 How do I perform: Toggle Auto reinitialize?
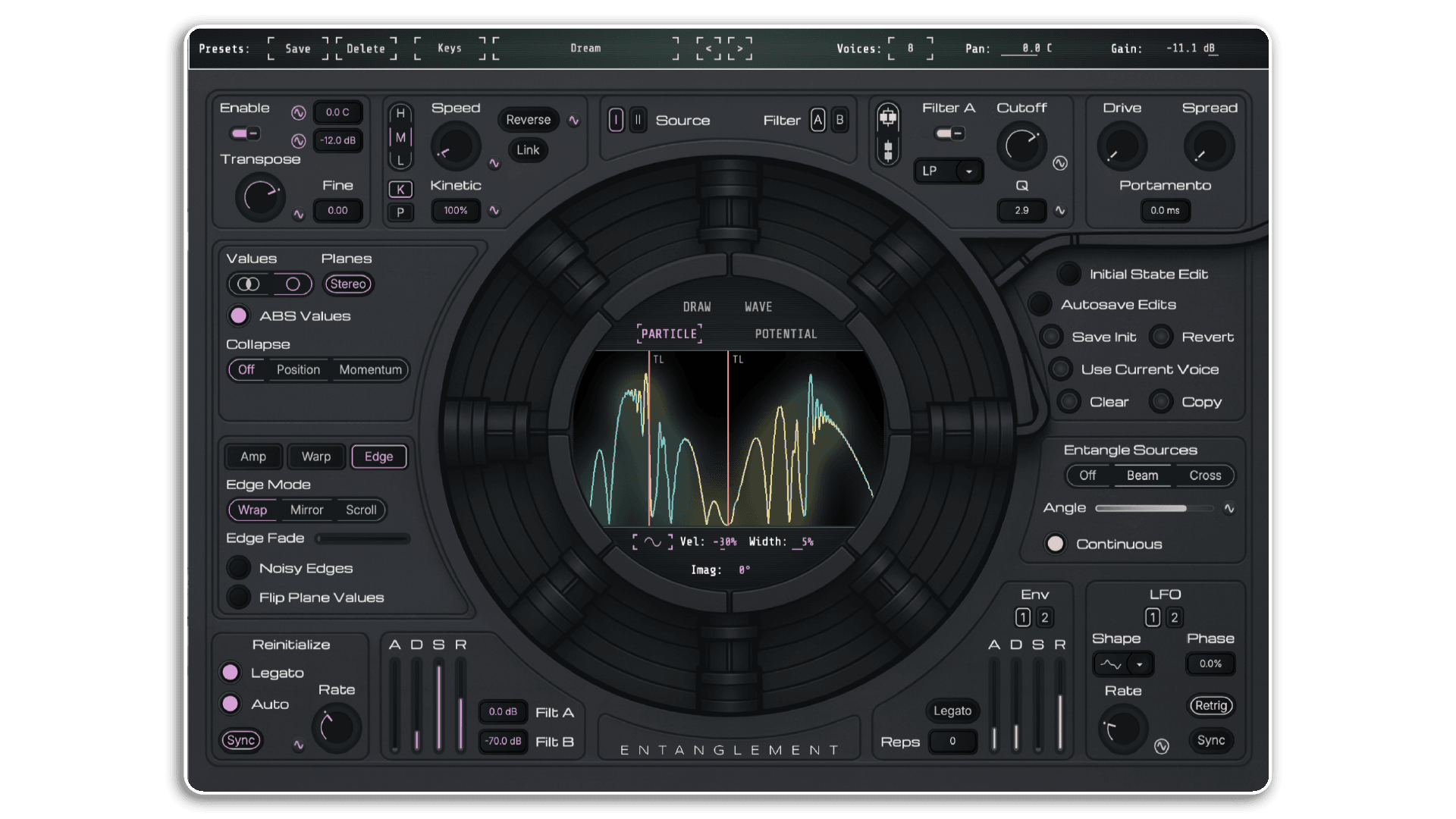click(231, 704)
